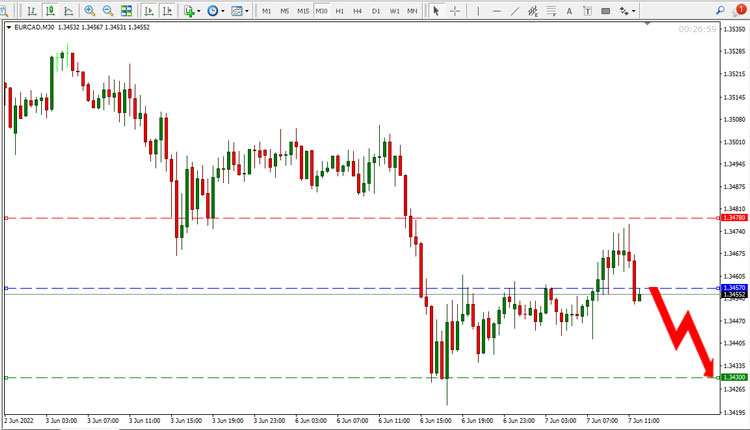The image size is (750, 430).
Task: Switch to line chart mode
Action: coord(68,11)
